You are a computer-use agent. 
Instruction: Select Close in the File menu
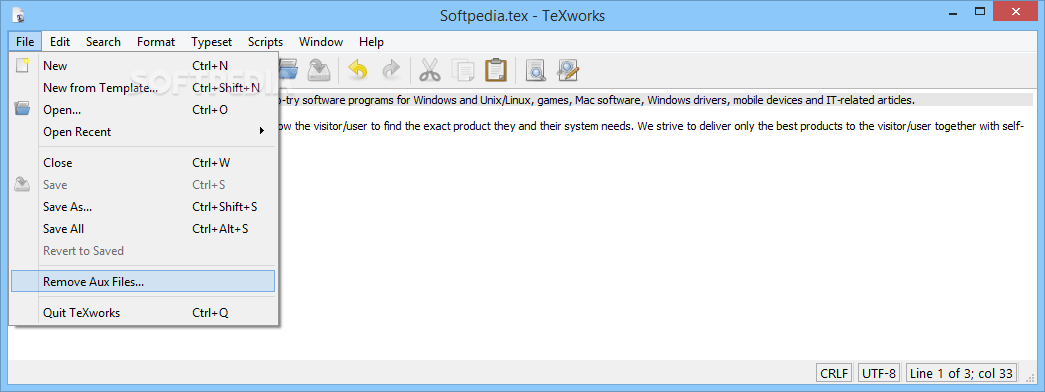coord(143,162)
